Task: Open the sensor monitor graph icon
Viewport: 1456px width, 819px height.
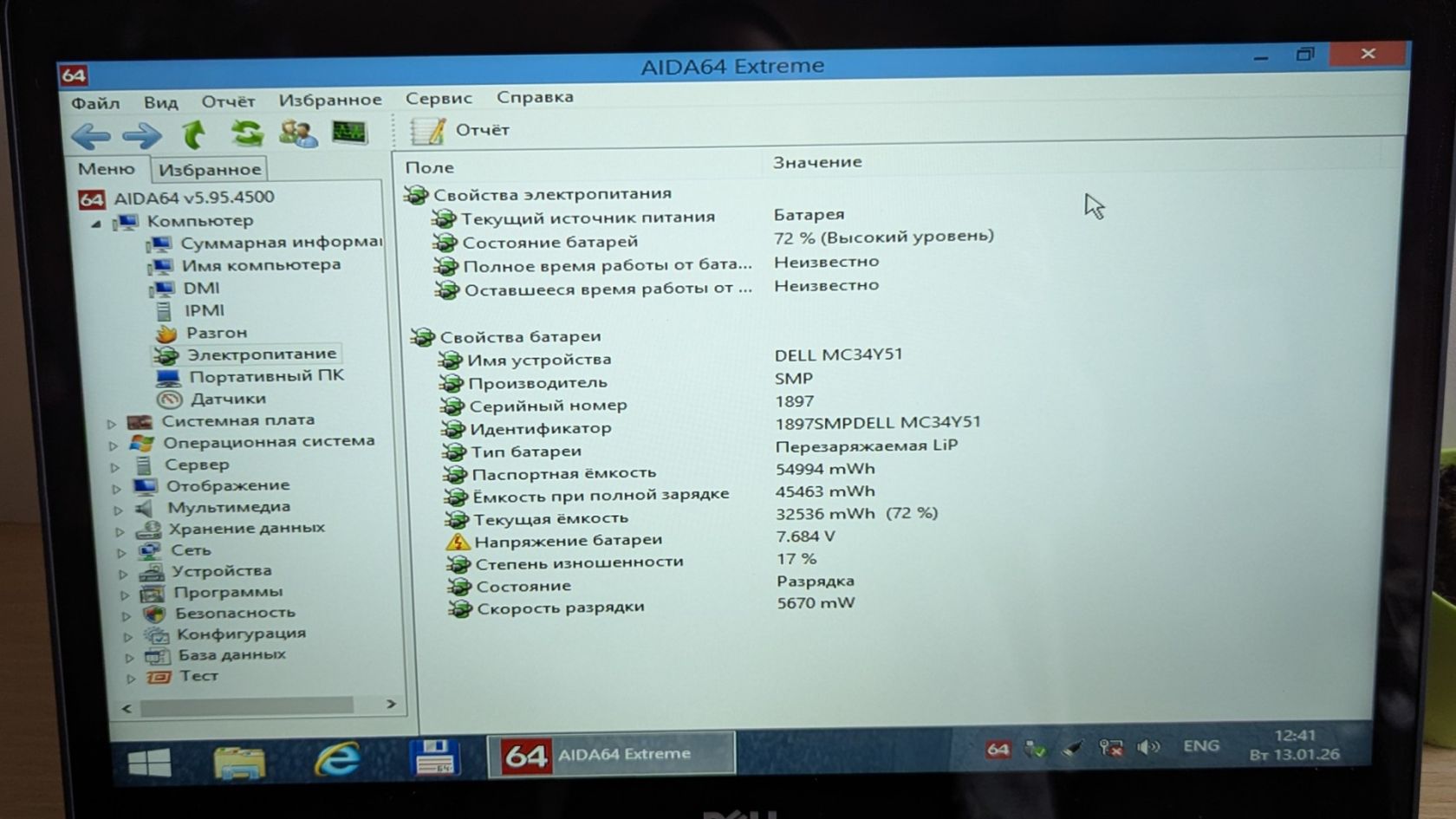Action: click(x=350, y=133)
